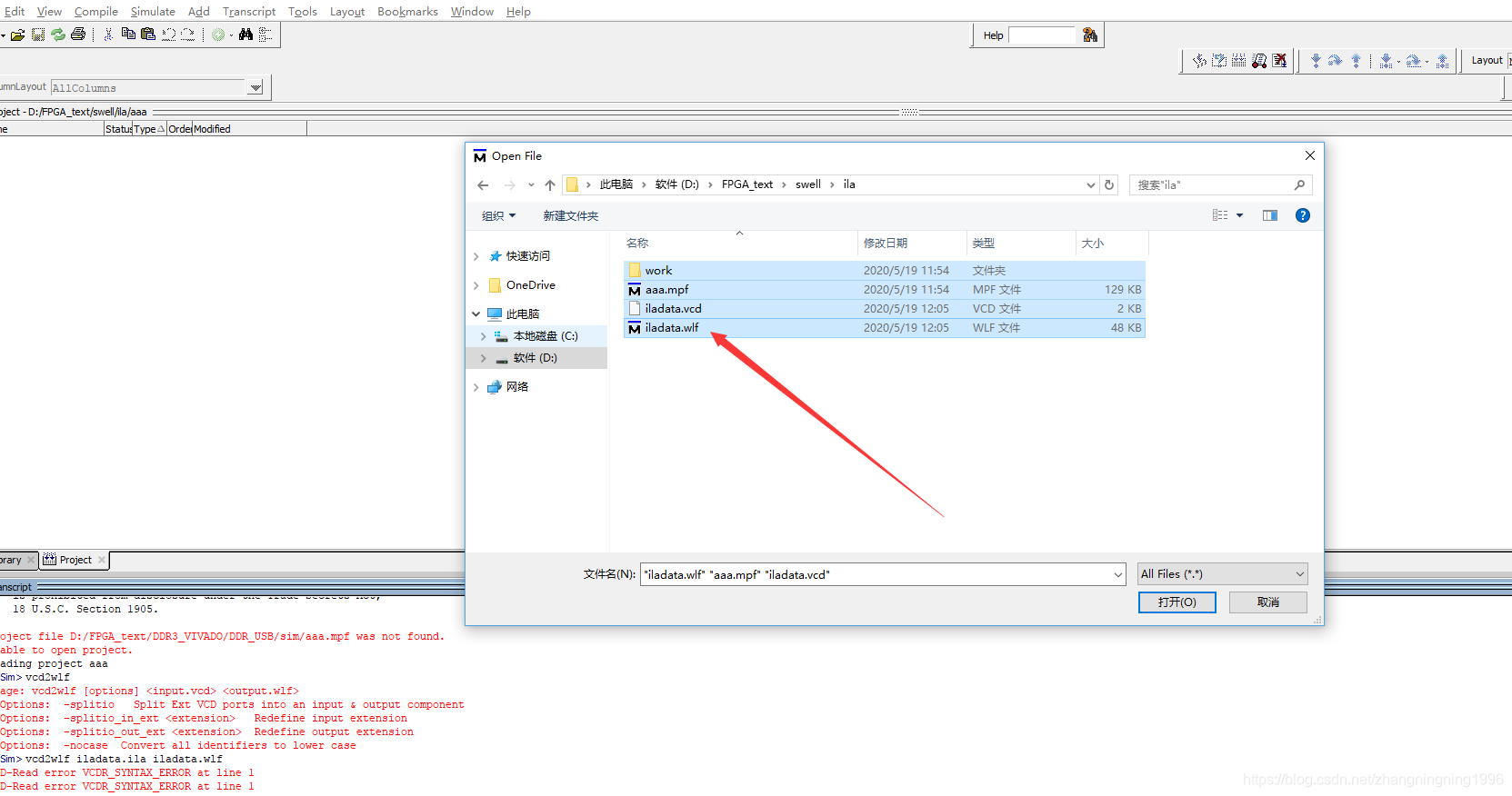Viewport: 1512px width, 796px height.
Task: Open the AllColumns layout dropdown
Action: tap(255, 88)
